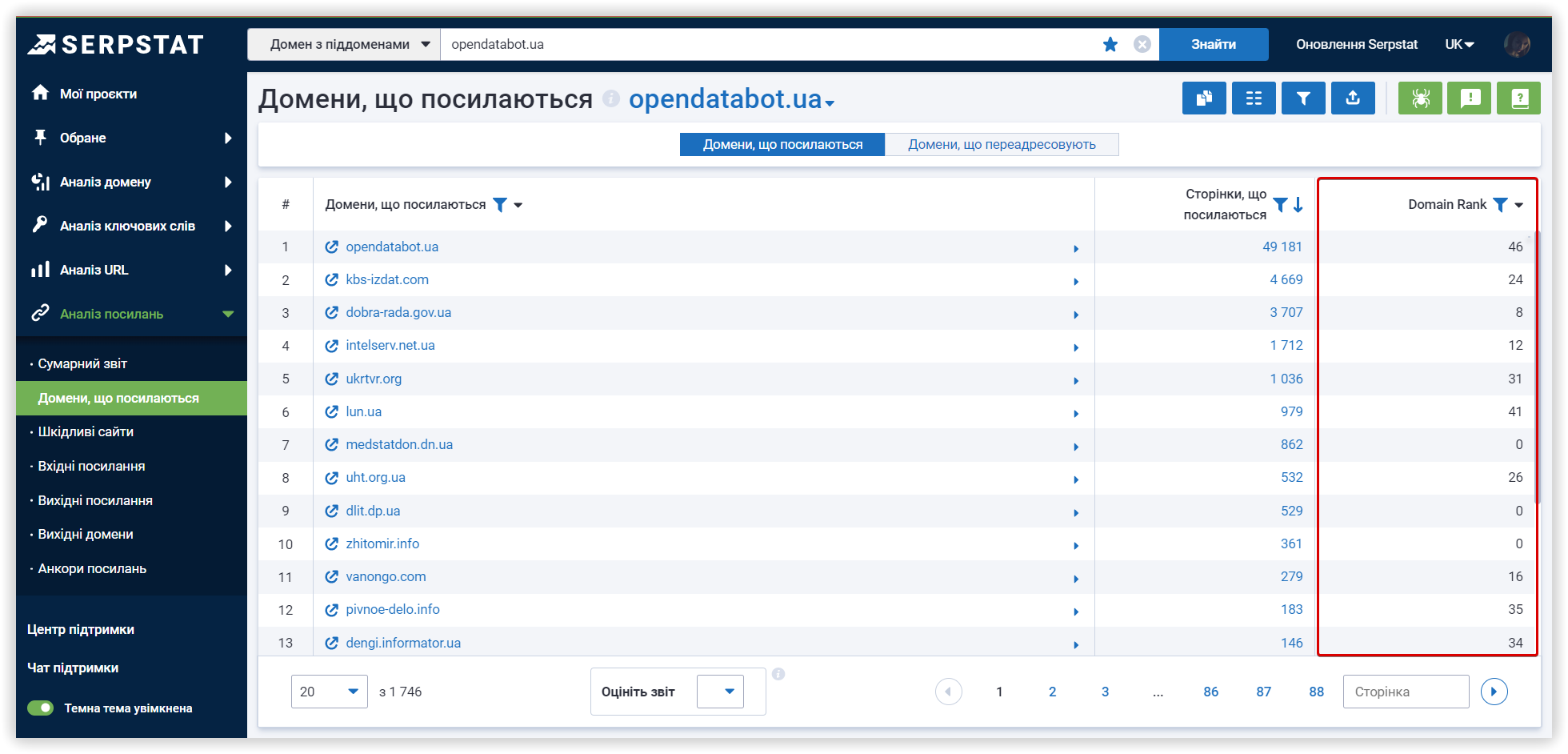
Task: Click the export upload toolbar icon
Action: coord(1353,98)
